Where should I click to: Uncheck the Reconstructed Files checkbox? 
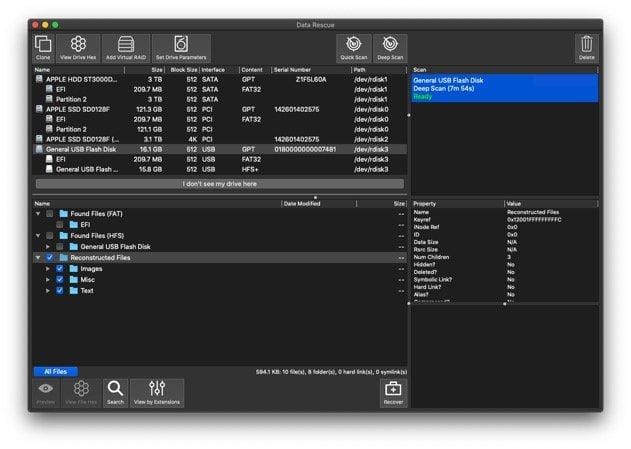(x=49, y=257)
